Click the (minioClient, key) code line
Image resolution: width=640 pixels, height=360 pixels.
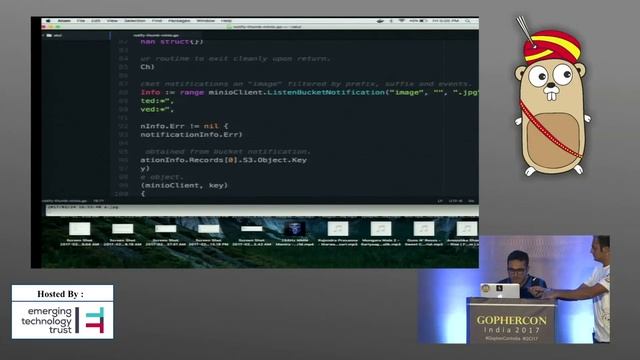(184, 185)
